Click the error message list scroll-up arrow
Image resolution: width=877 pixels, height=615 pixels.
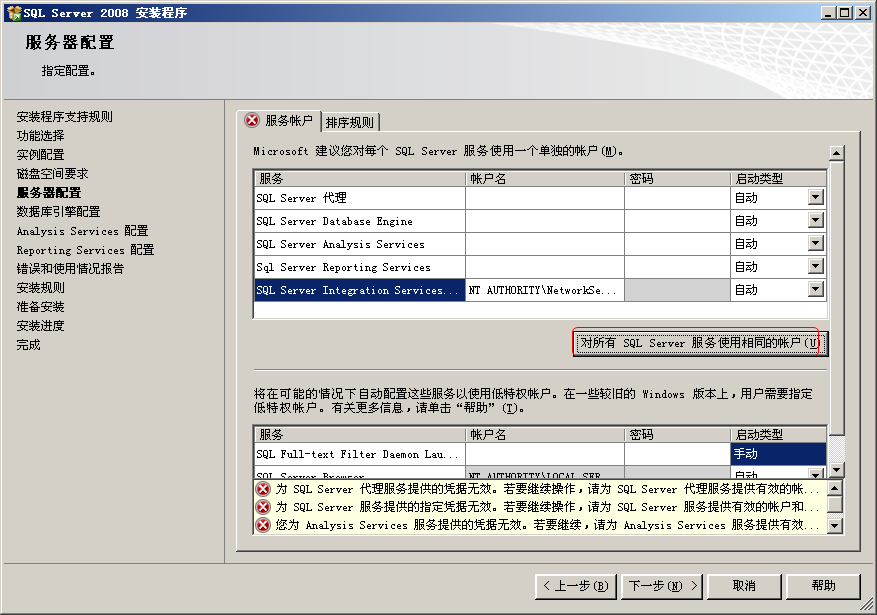tap(834, 488)
